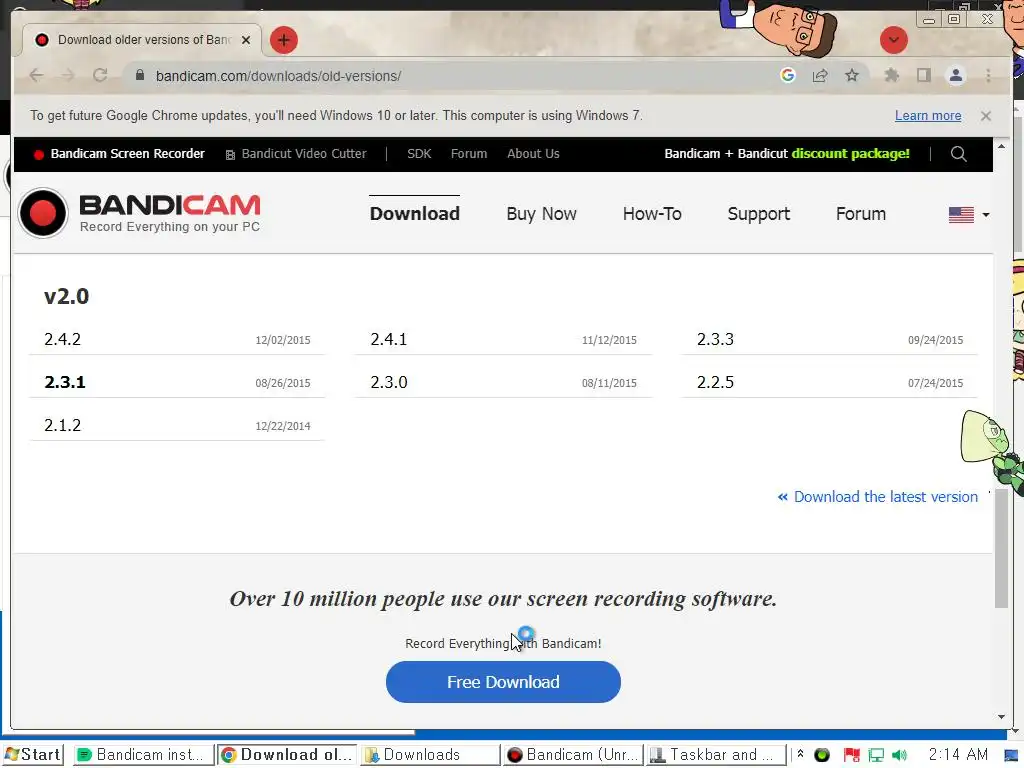The width and height of the screenshot is (1024, 768).
Task: Click the page scrollbar up arrow
Action: [x=1001, y=146]
